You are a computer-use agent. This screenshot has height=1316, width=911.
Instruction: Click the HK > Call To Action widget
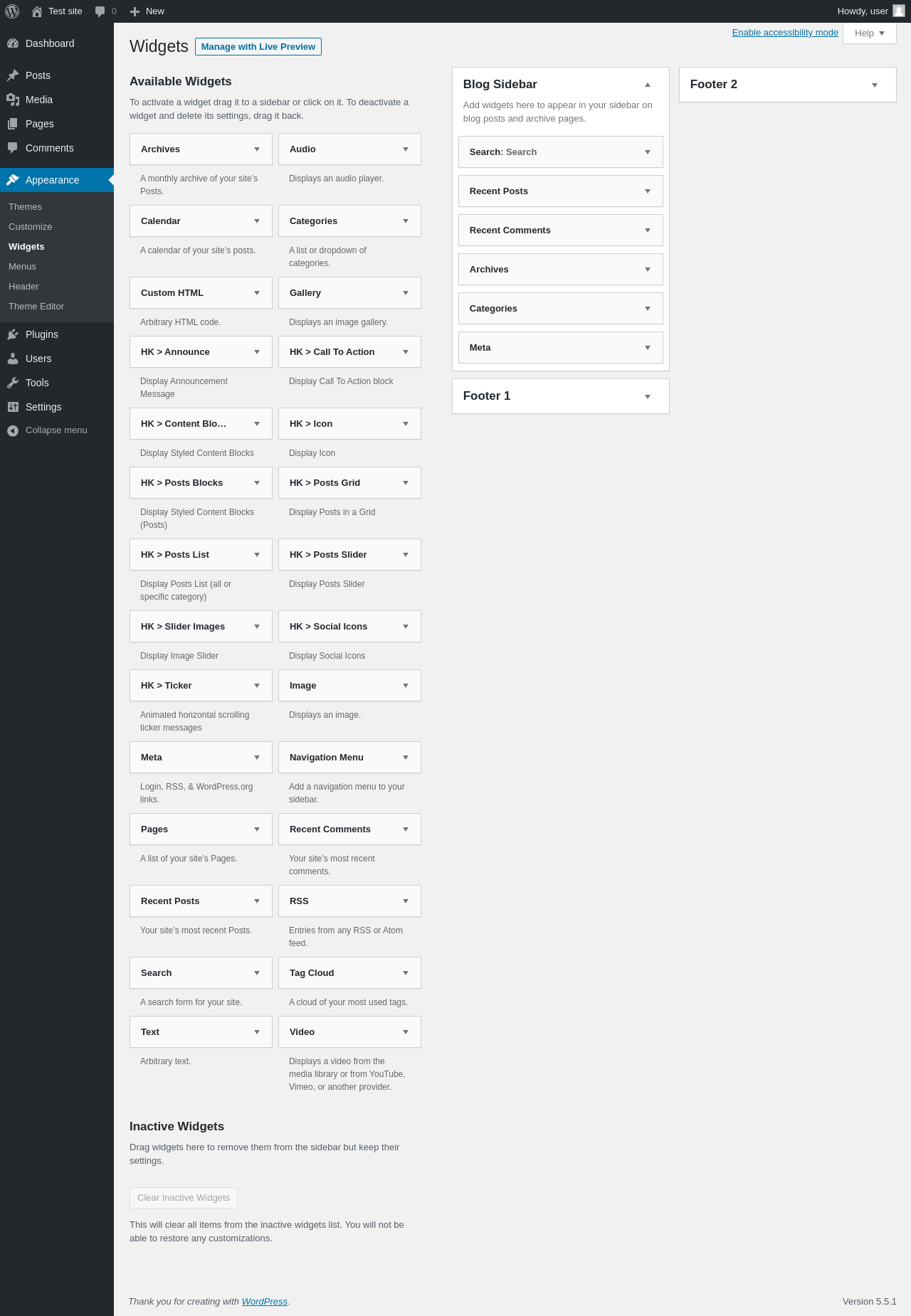pos(349,352)
